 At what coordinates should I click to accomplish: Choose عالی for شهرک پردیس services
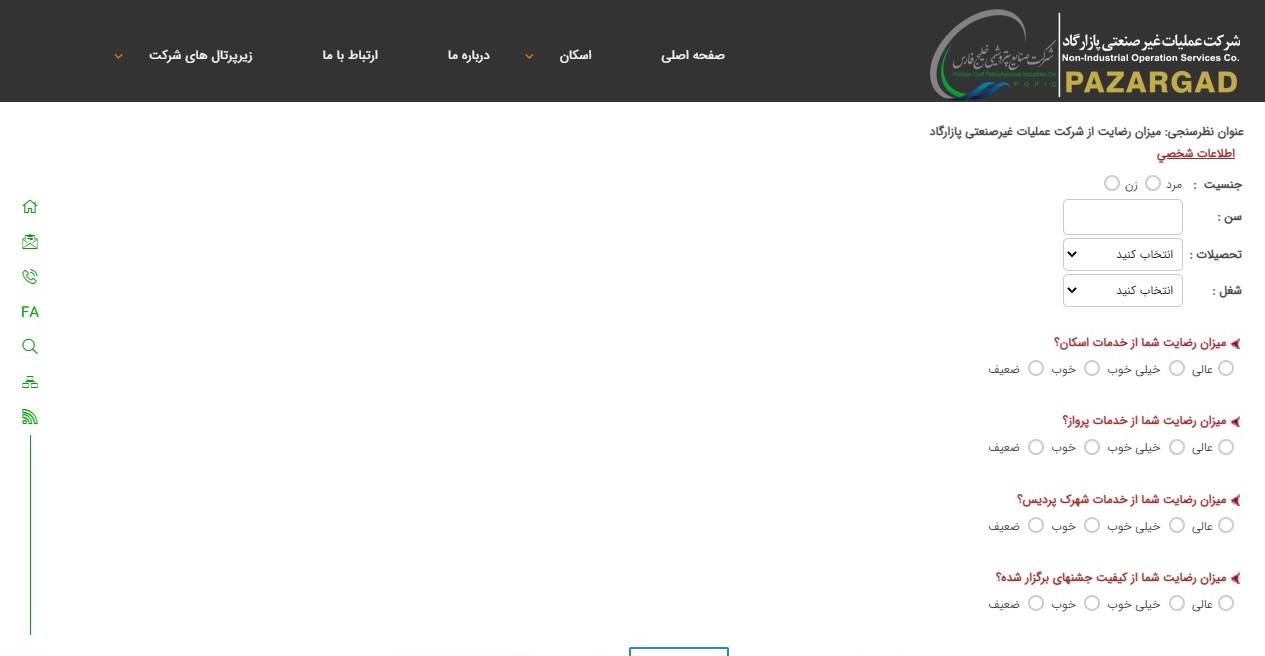pos(1226,525)
